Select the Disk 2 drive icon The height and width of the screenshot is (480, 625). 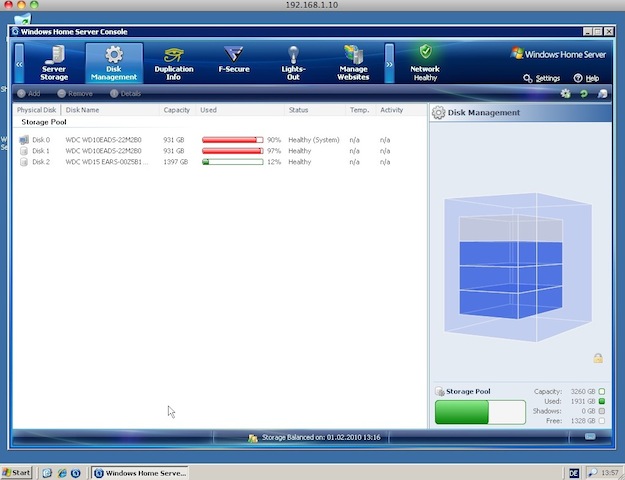click(24, 162)
